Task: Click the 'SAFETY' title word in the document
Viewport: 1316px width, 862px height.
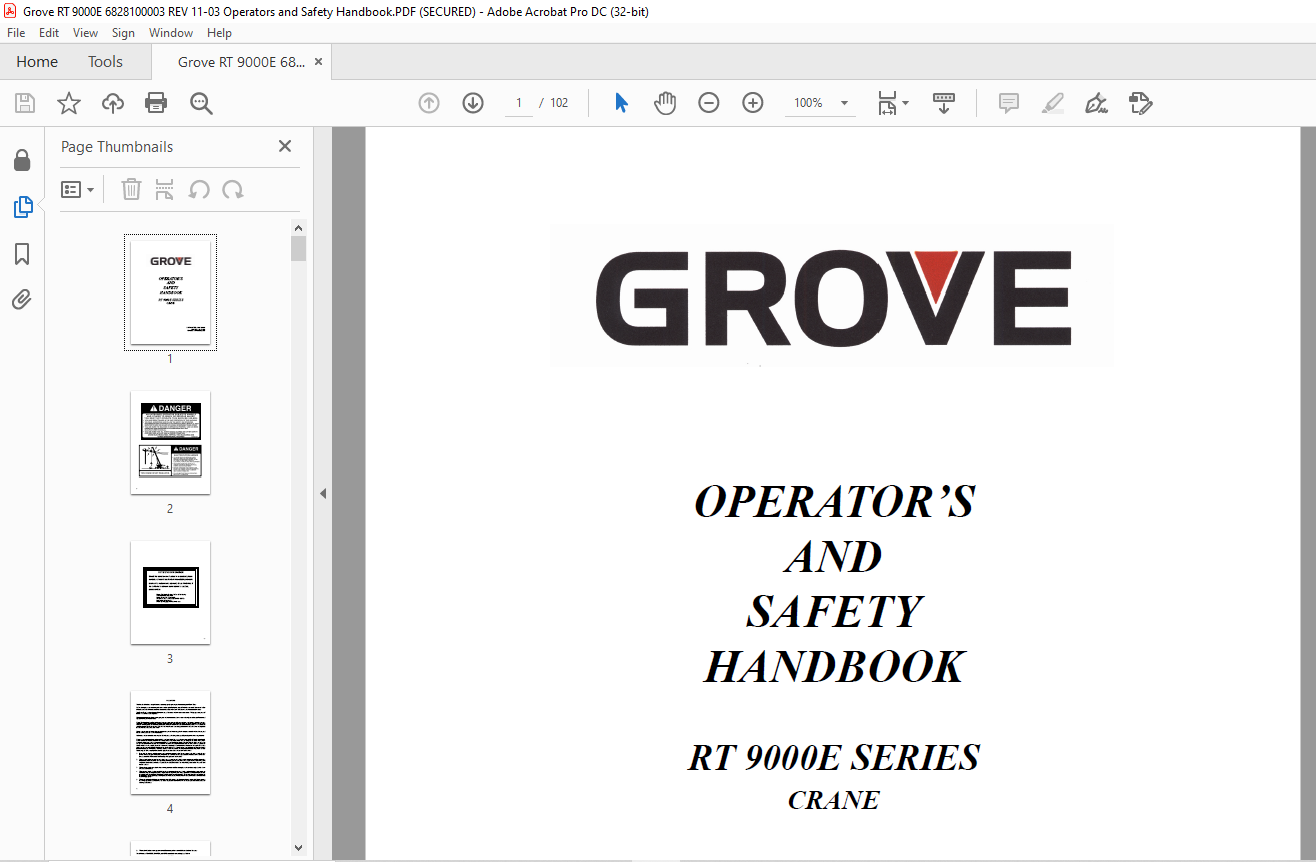Action: coord(834,611)
